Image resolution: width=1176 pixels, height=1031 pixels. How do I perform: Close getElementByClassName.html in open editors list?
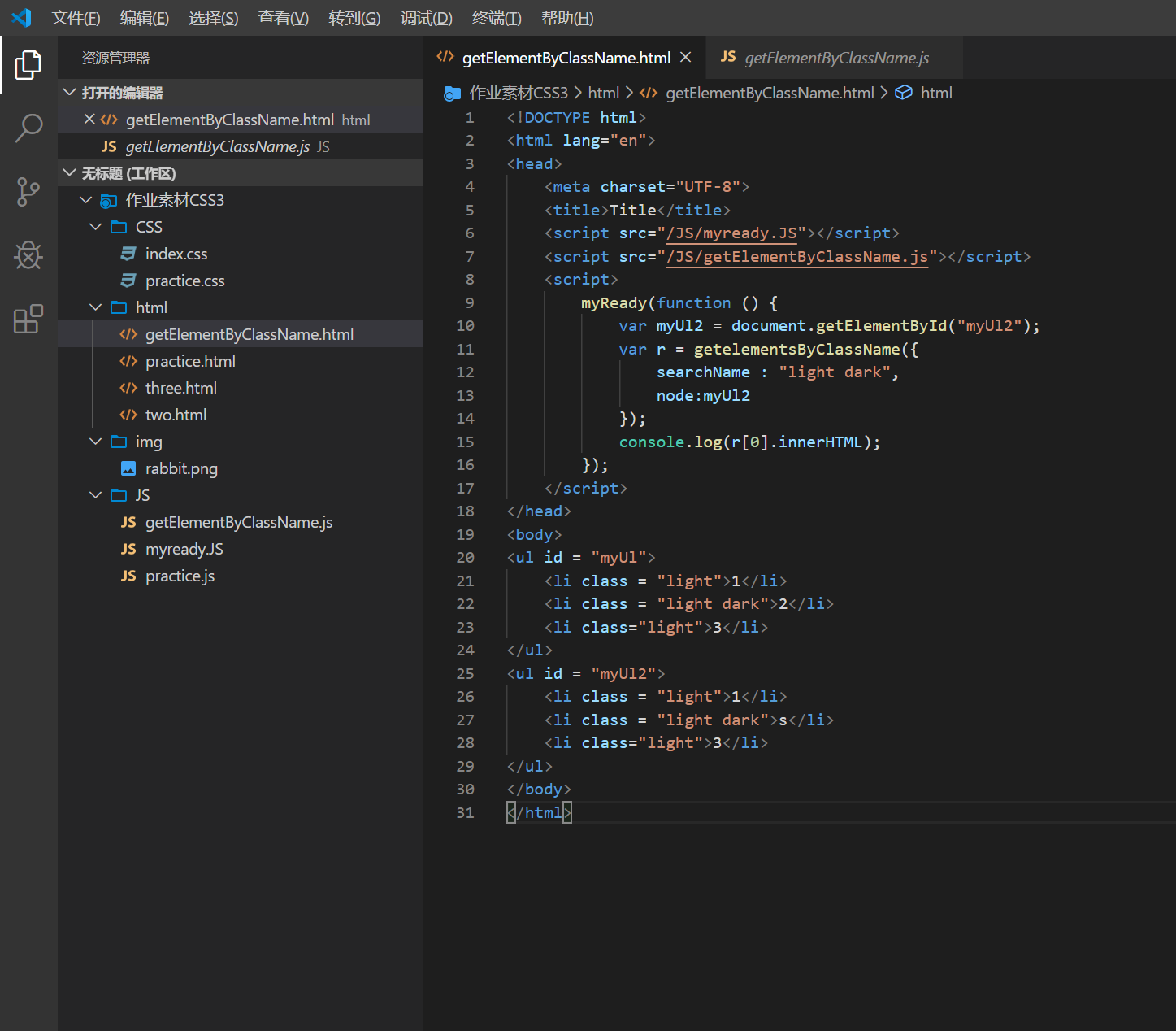tap(89, 120)
